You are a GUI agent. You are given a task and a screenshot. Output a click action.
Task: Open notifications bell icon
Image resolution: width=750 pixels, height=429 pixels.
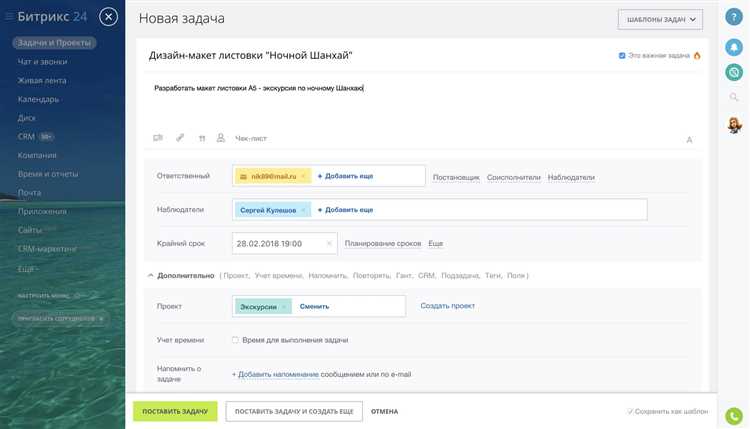point(734,47)
